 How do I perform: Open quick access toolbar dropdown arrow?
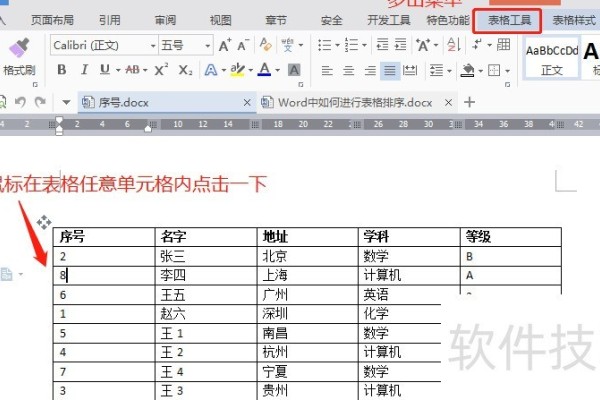pyautogui.click(x=66, y=102)
